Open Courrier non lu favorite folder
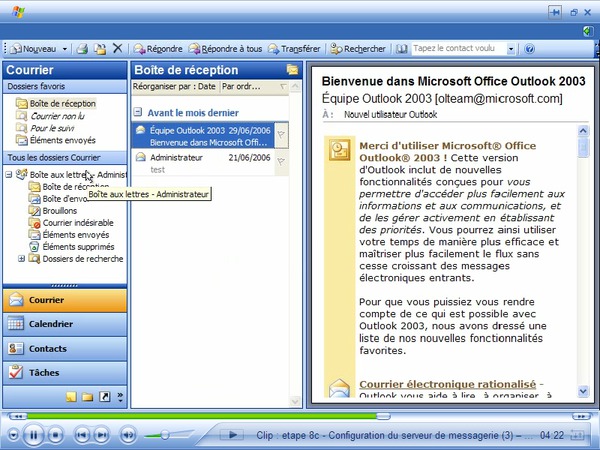 [x=50, y=116]
